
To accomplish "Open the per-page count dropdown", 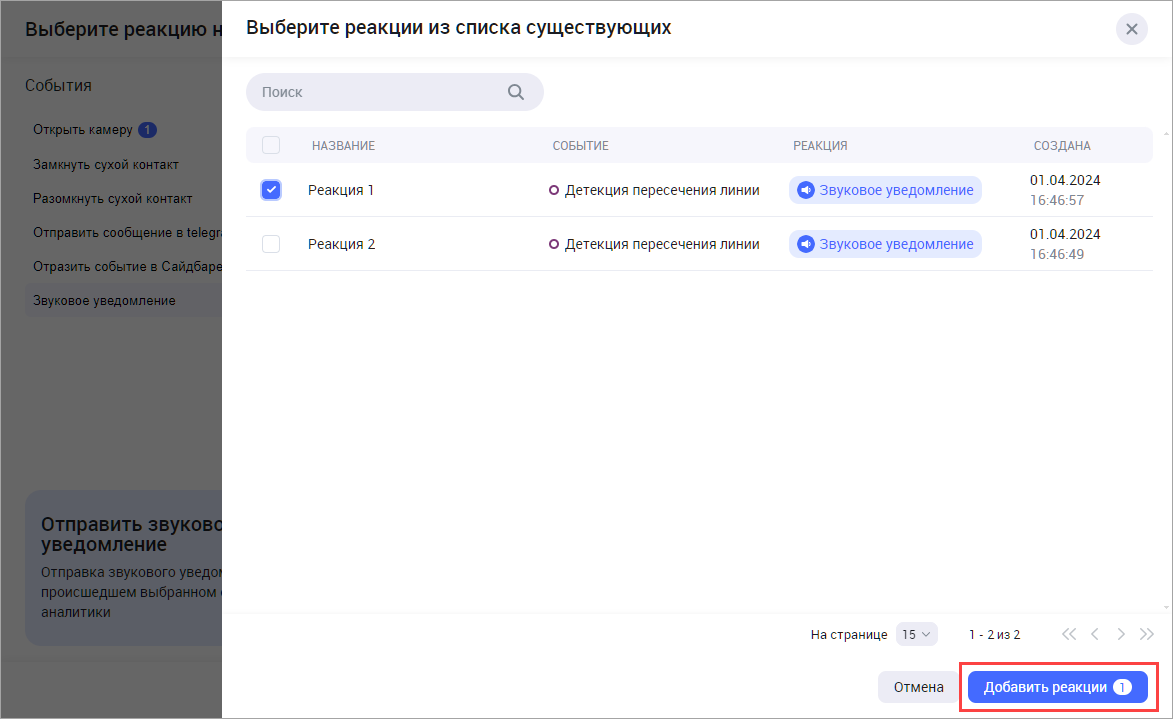I will [916, 634].
